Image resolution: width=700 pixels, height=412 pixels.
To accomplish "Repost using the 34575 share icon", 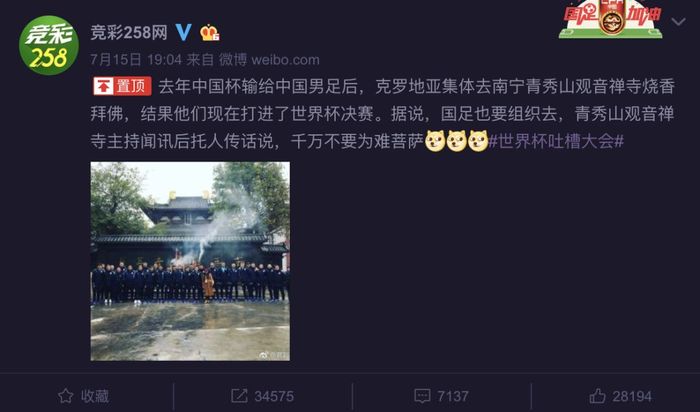I will pos(239,396).
